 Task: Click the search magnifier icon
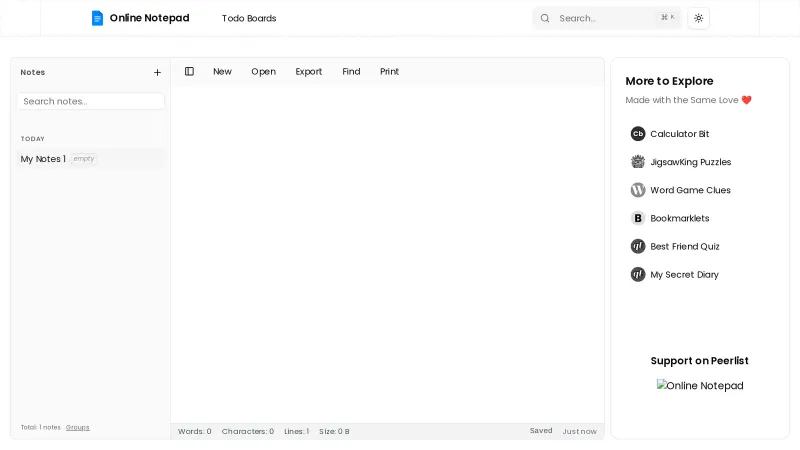click(545, 18)
